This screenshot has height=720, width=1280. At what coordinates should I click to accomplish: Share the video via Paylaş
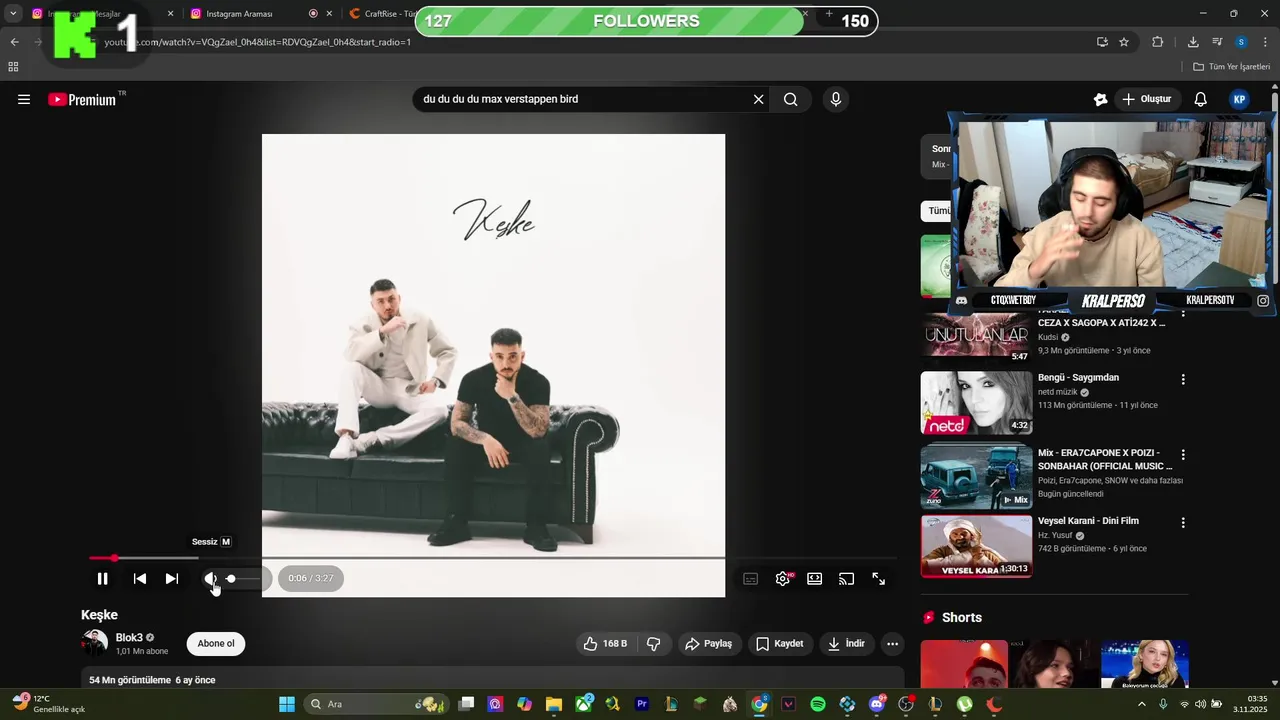[709, 644]
